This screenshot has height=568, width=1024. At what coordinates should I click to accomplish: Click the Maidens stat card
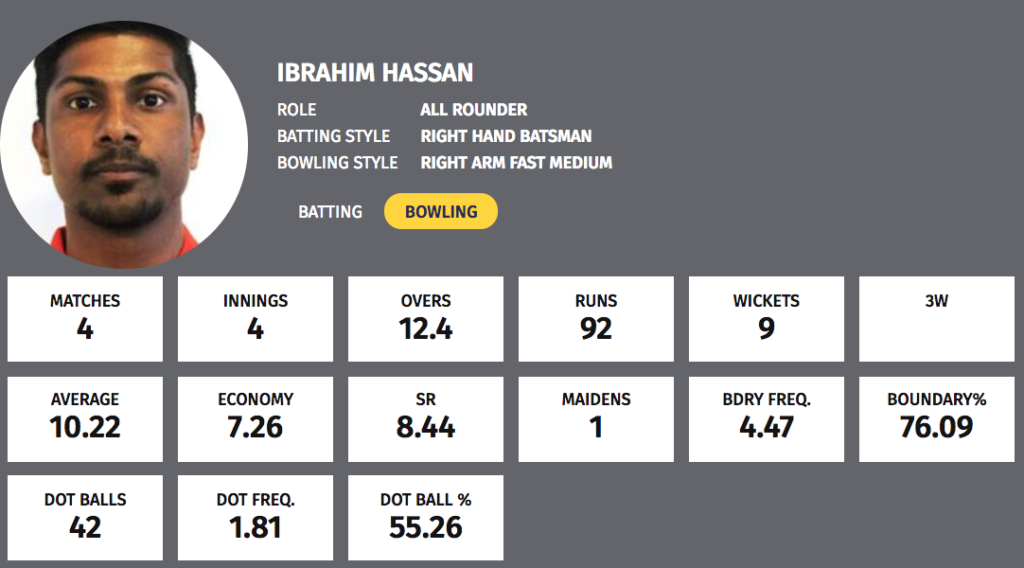point(596,419)
